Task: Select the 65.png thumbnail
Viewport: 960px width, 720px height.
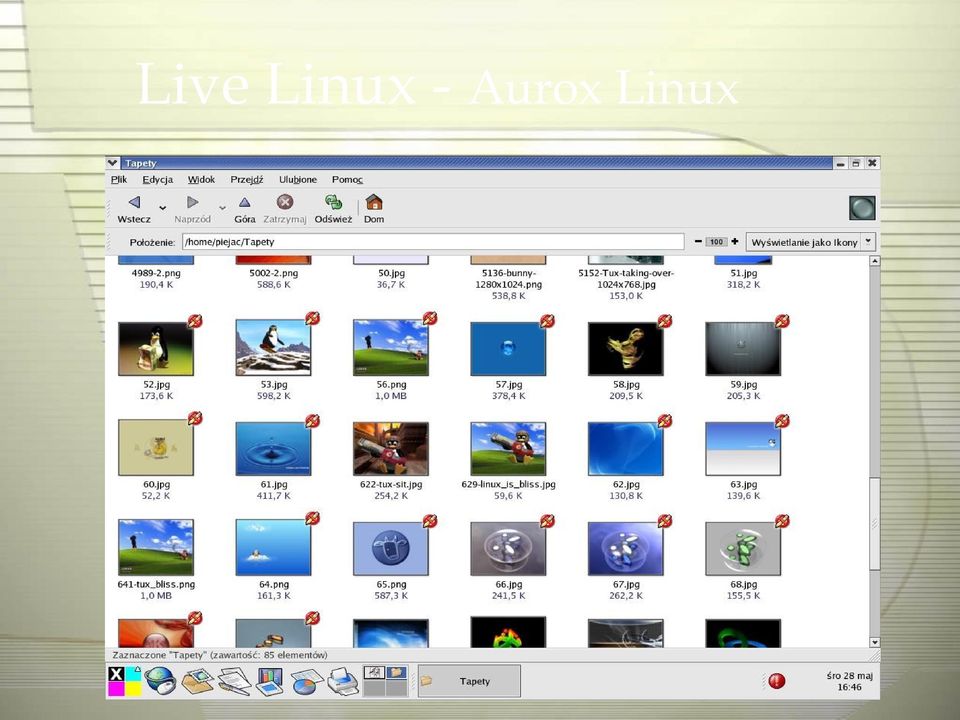Action: [x=391, y=549]
